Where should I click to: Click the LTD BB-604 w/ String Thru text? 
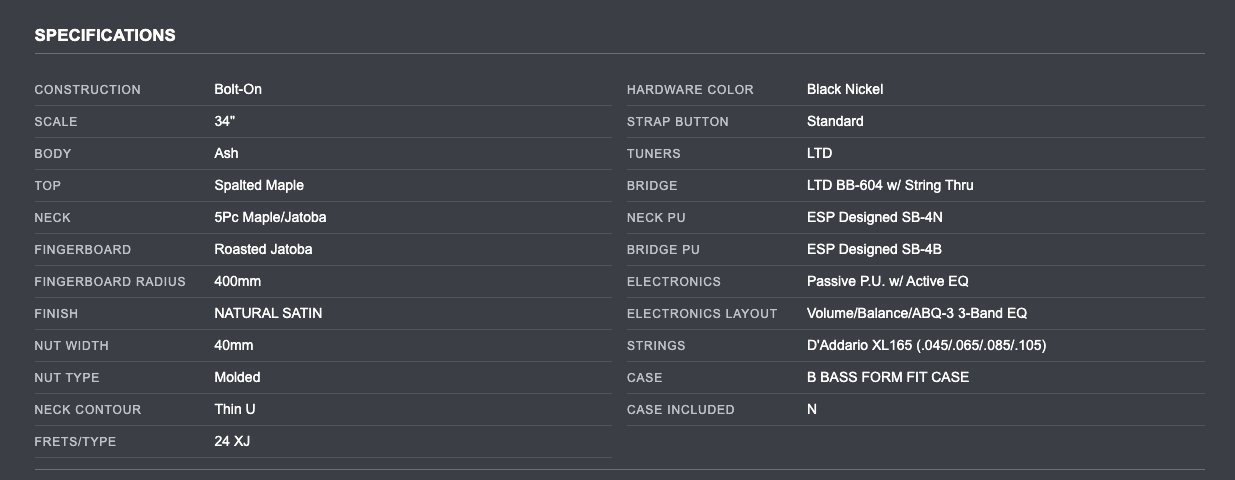click(x=890, y=185)
